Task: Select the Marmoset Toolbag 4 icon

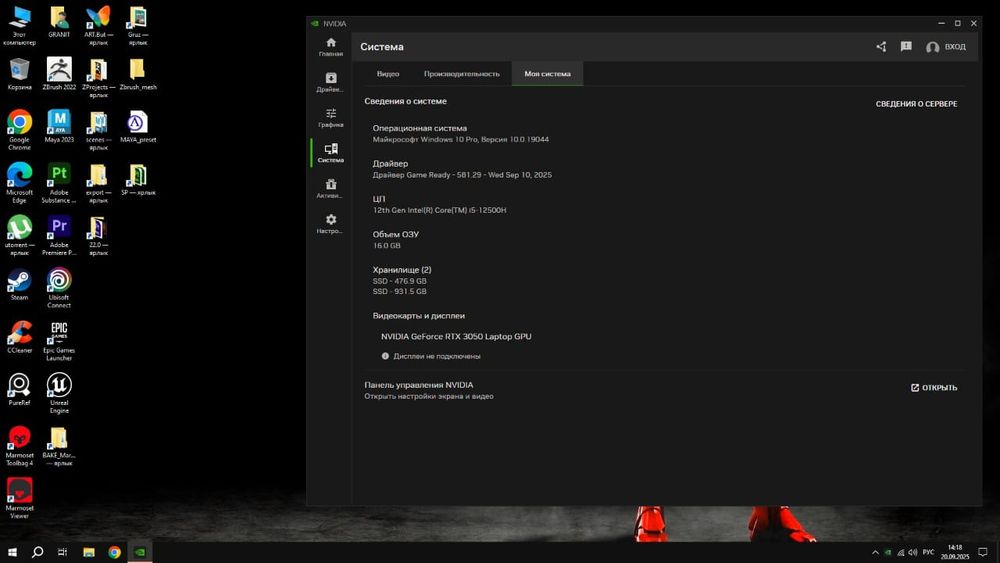Action: coord(19,446)
